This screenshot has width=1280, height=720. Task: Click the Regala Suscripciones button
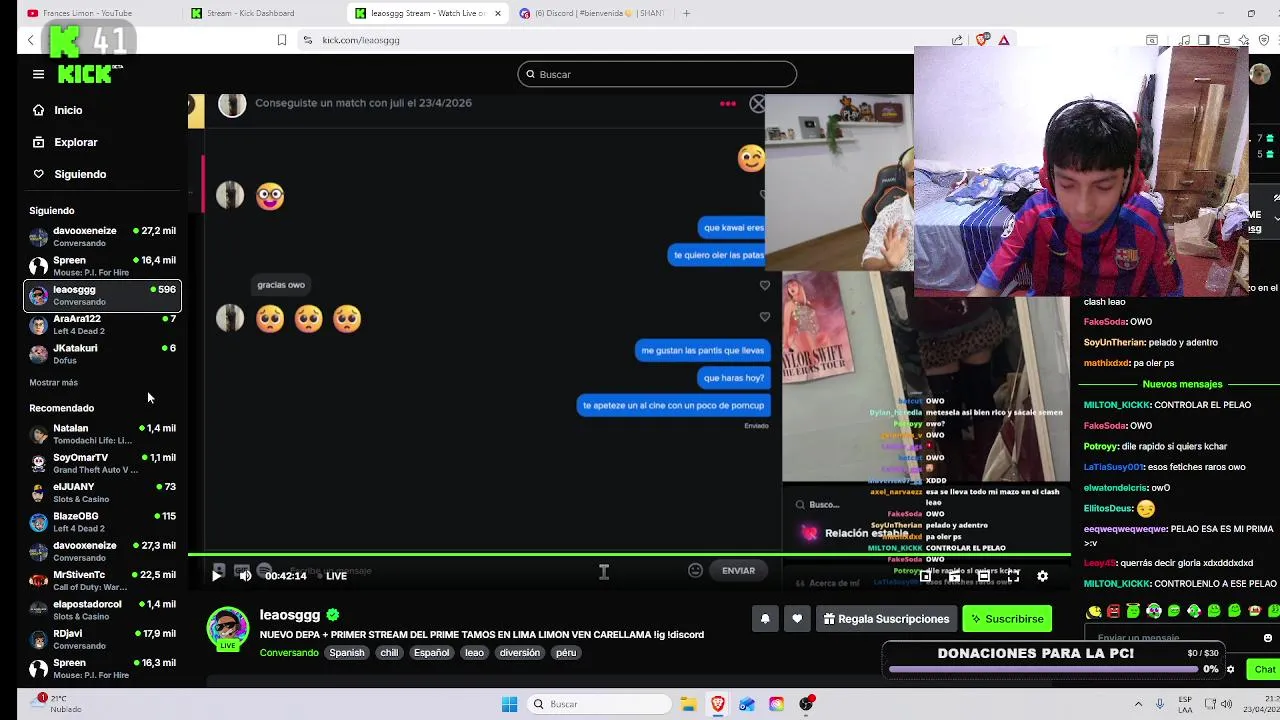pyautogui.click(x=886, y=619)
